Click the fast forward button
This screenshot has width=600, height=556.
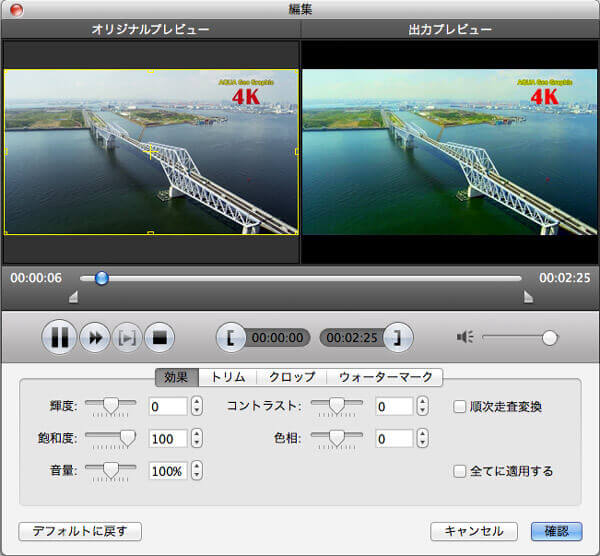point(95,338)
